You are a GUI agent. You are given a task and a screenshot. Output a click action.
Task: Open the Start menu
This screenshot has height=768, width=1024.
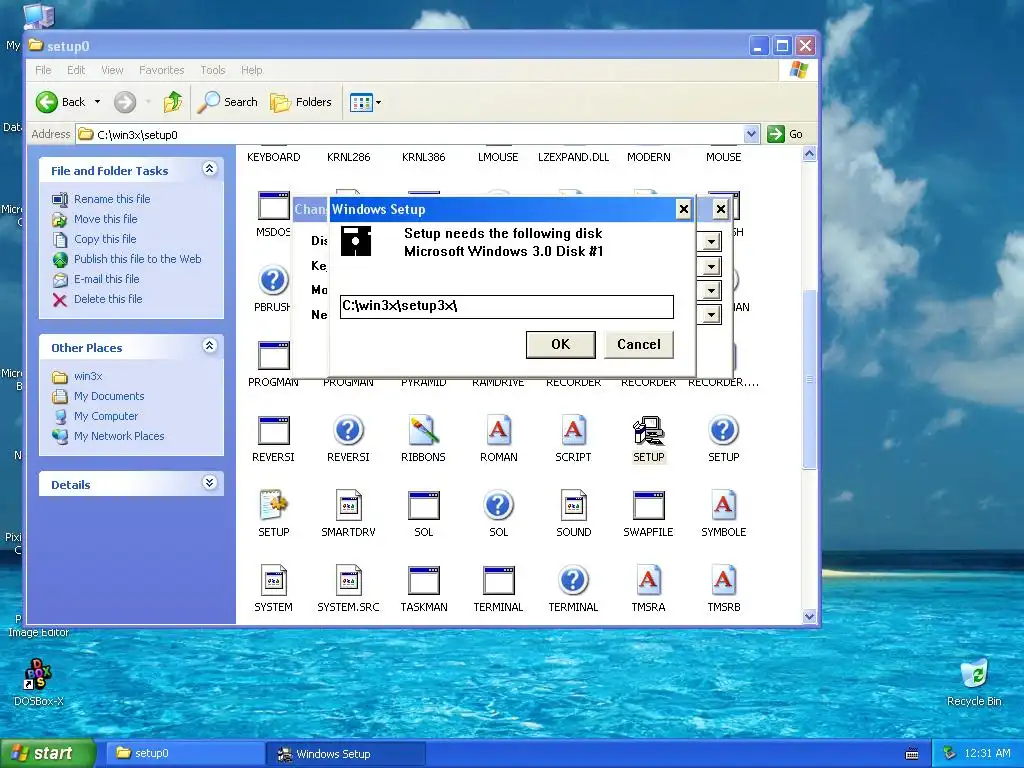coord(46,754)
